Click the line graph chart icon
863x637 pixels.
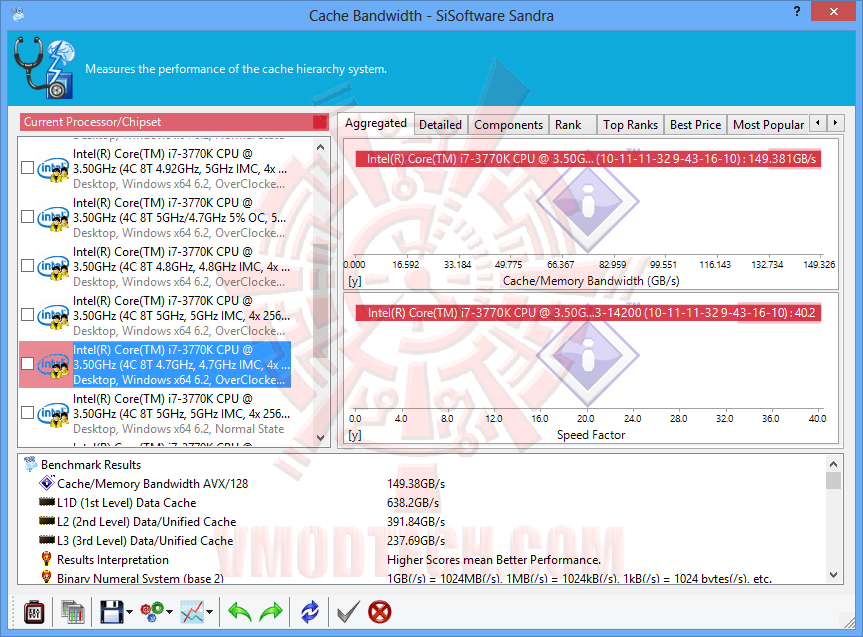(x=192, y=612)
